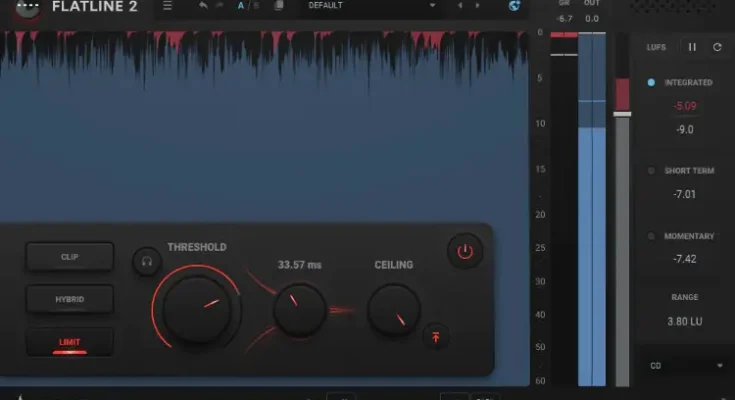Select the HYBRID mode button
Screen dimensions: 735x400
pos(70,299)
